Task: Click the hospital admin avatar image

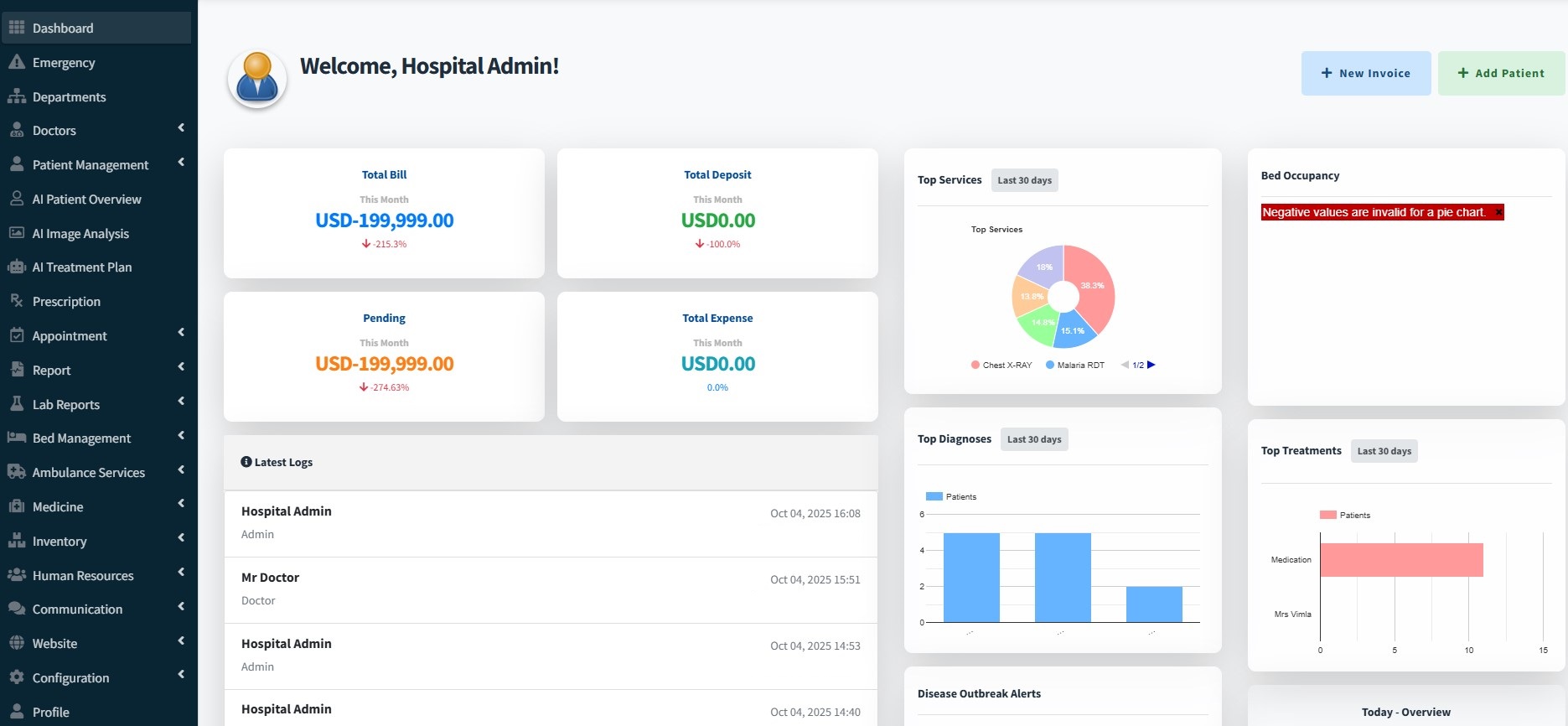Action: 257,79
